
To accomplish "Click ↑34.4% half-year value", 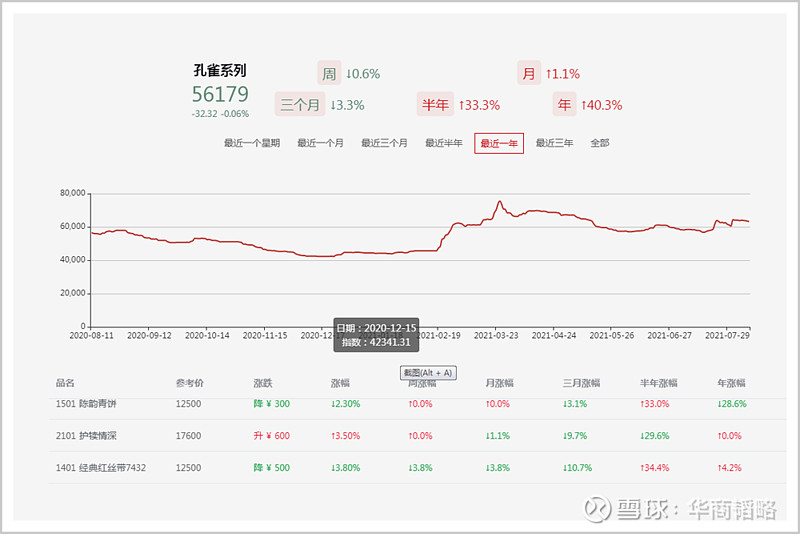I will pyautogui.click(x=655, y=468).
